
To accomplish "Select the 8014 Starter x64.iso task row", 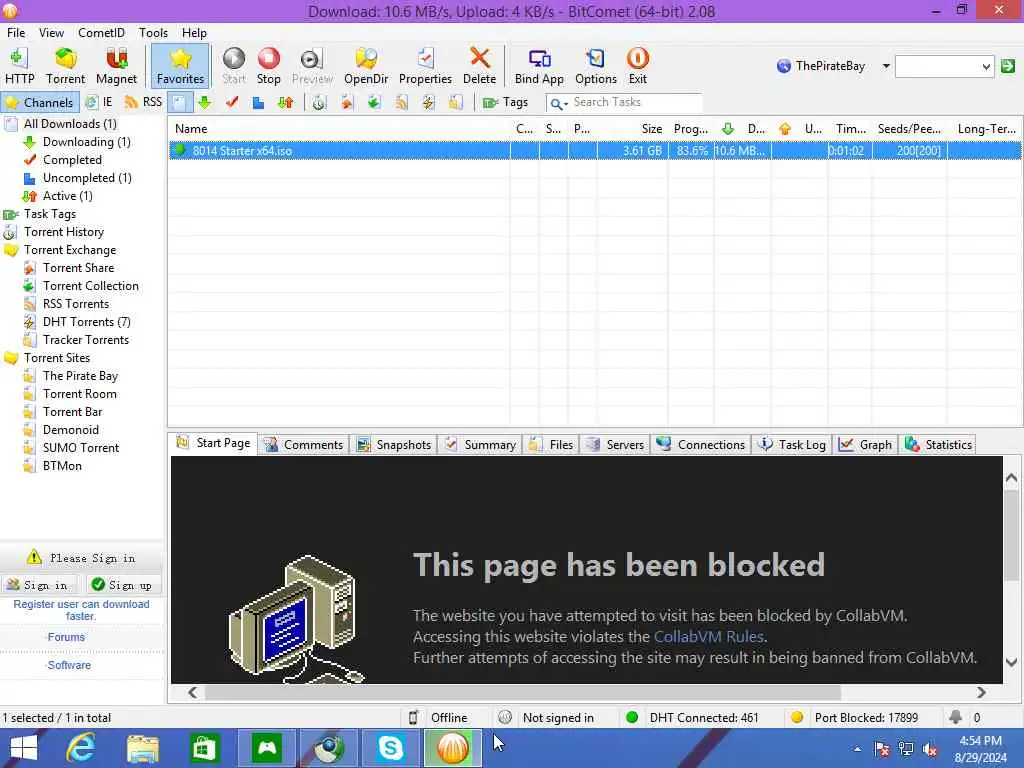I will (x=594, y=151).
